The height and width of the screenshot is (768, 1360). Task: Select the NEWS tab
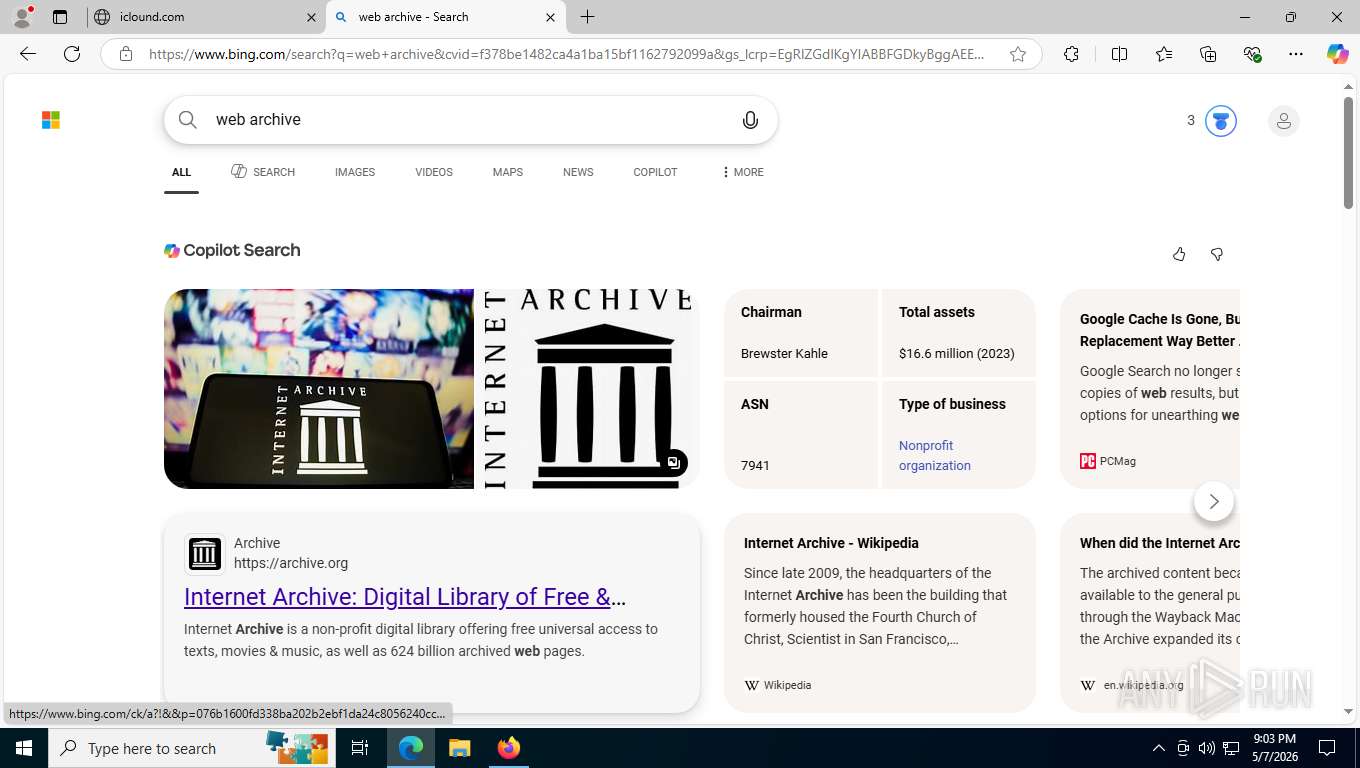pyautogui.click(x=578, y=172)
